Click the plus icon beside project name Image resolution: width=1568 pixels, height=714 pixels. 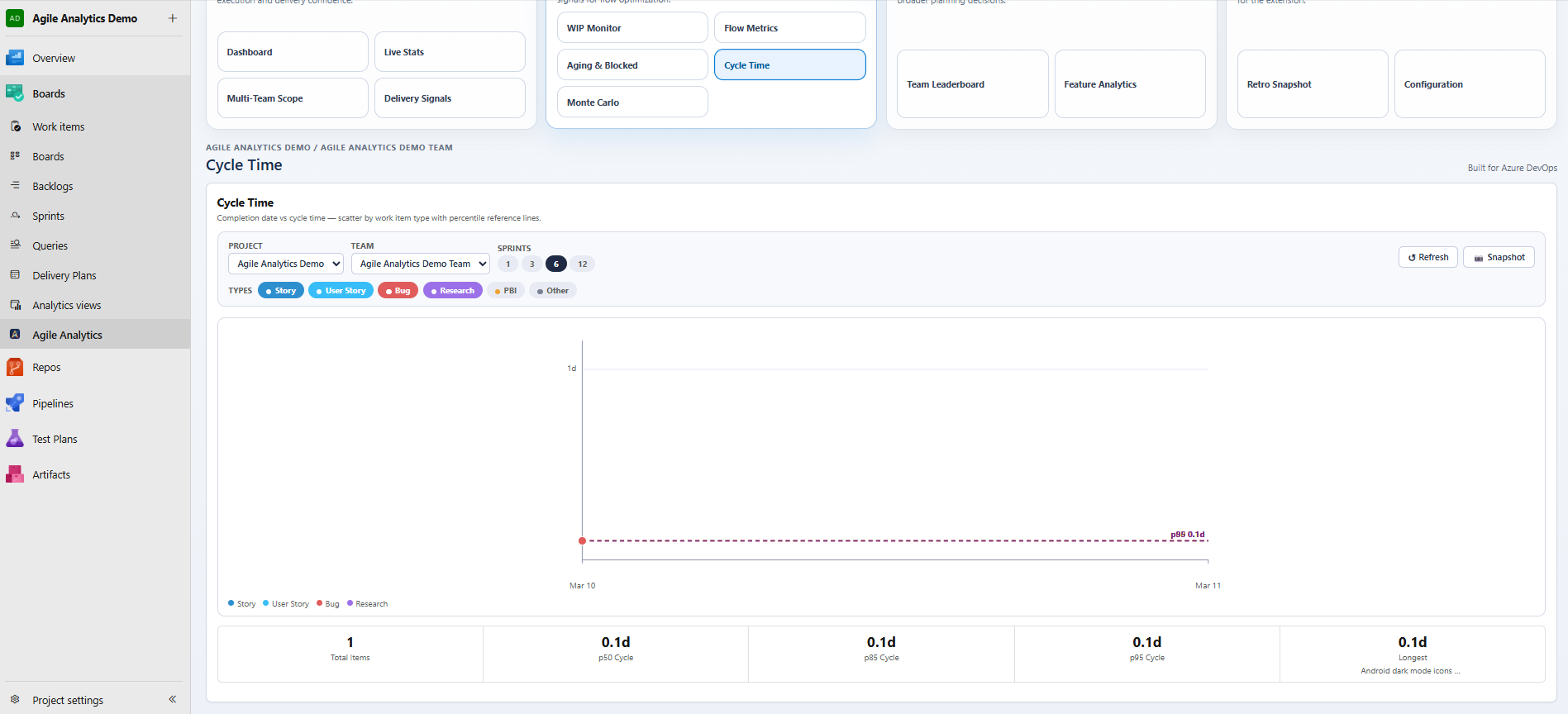click(172, 18)
